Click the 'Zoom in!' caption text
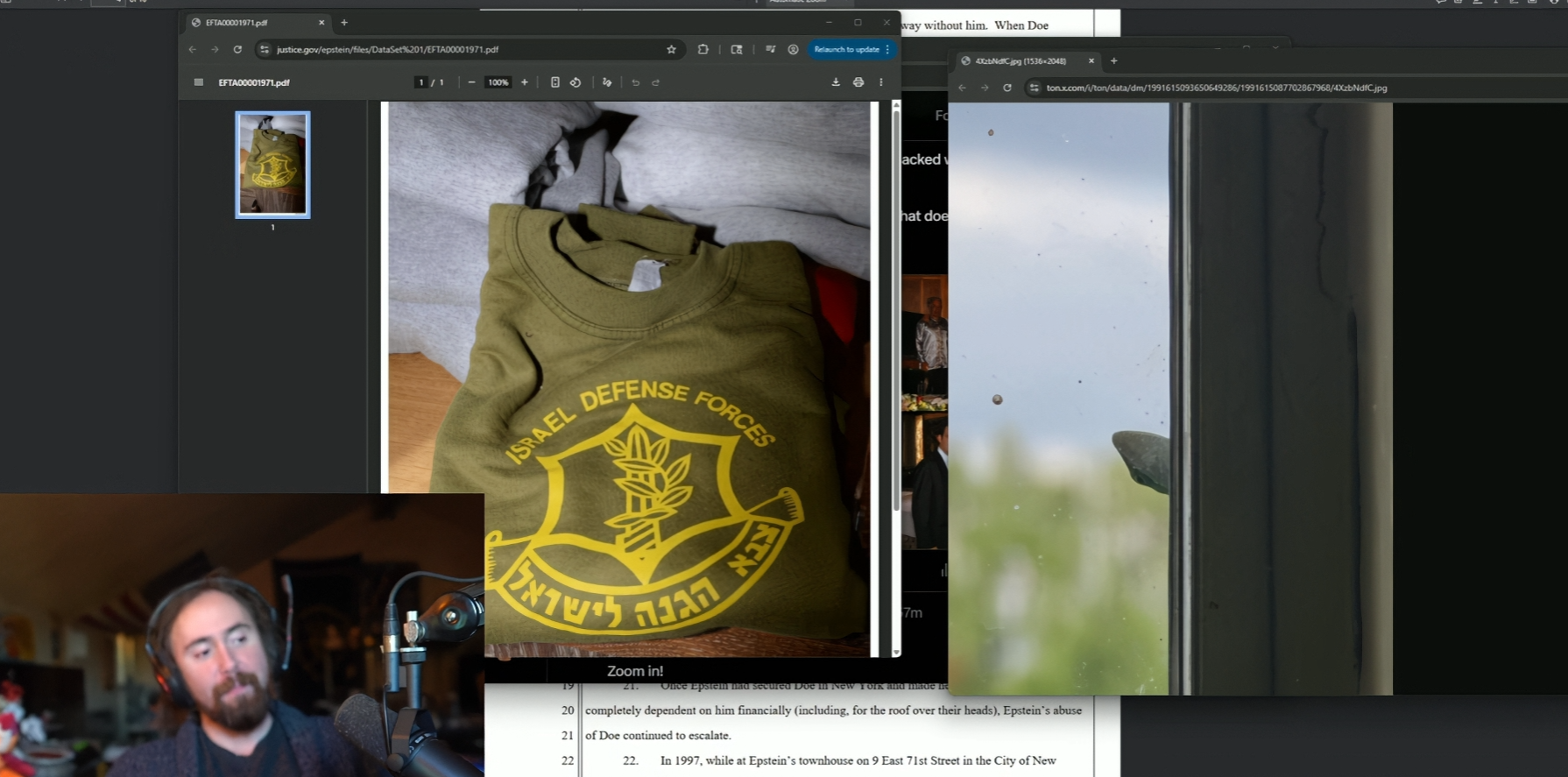 point(635,671)
